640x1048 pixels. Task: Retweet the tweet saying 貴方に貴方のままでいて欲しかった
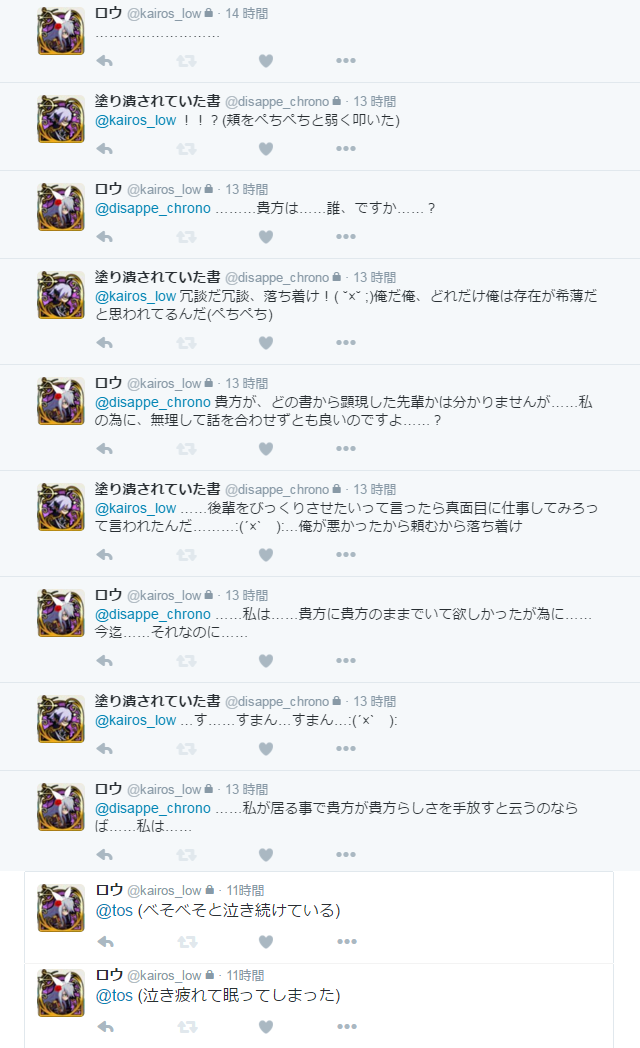click(x=186, y=661)
